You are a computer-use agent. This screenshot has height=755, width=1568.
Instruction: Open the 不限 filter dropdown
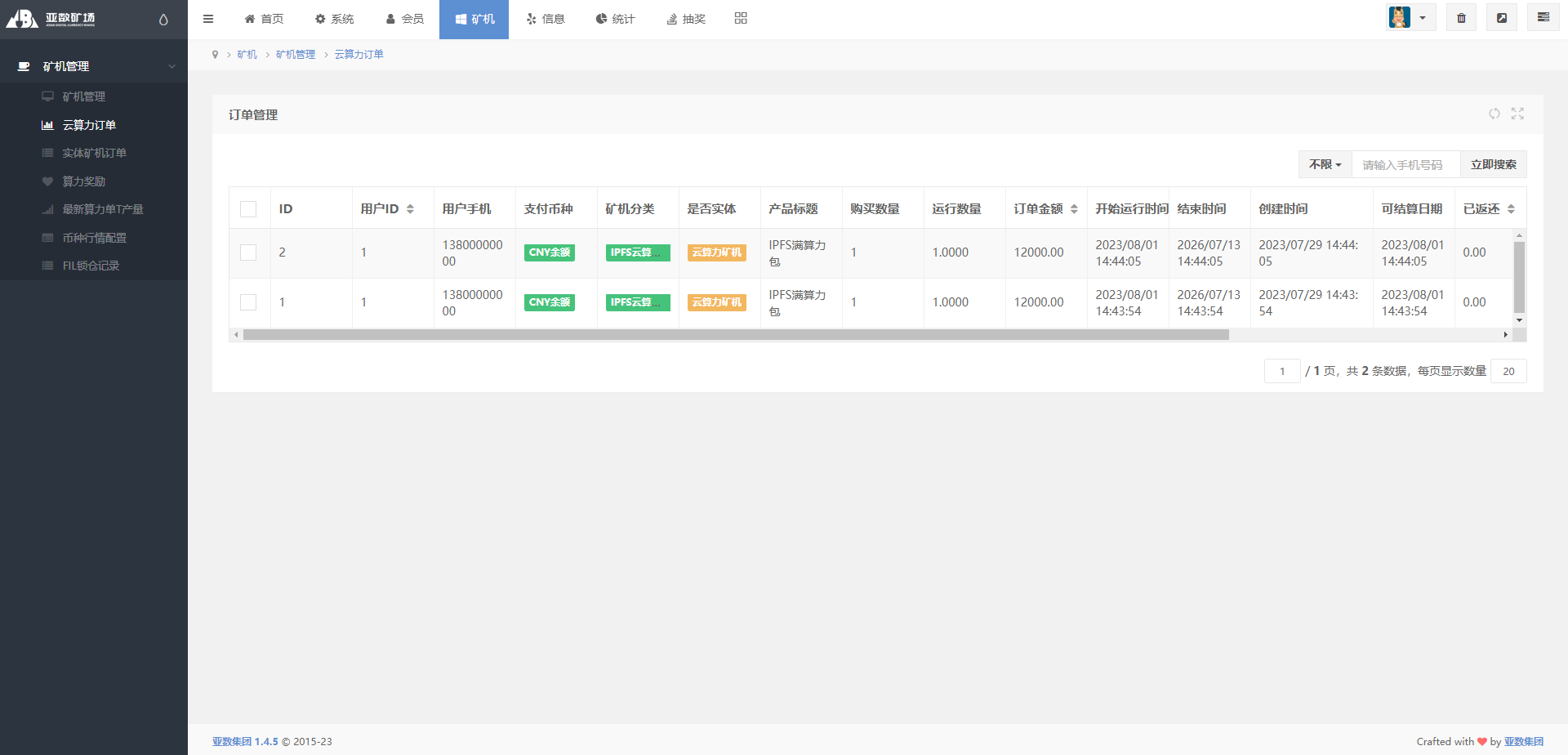click(x=1325, y=164)
